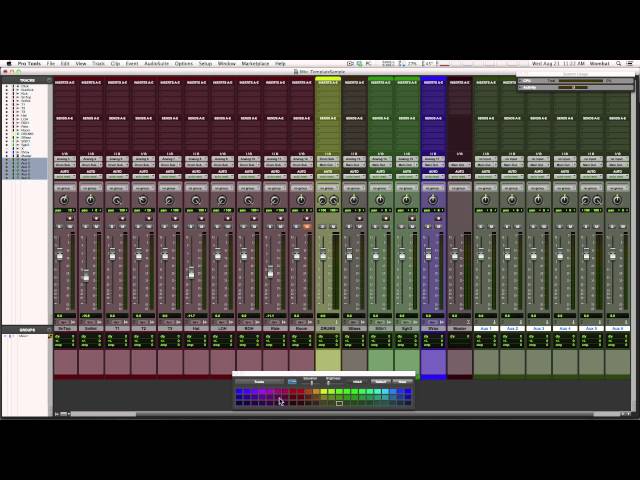Open the File menu
This screenshot has width=640, height=480.
click(x=51, y=64)
